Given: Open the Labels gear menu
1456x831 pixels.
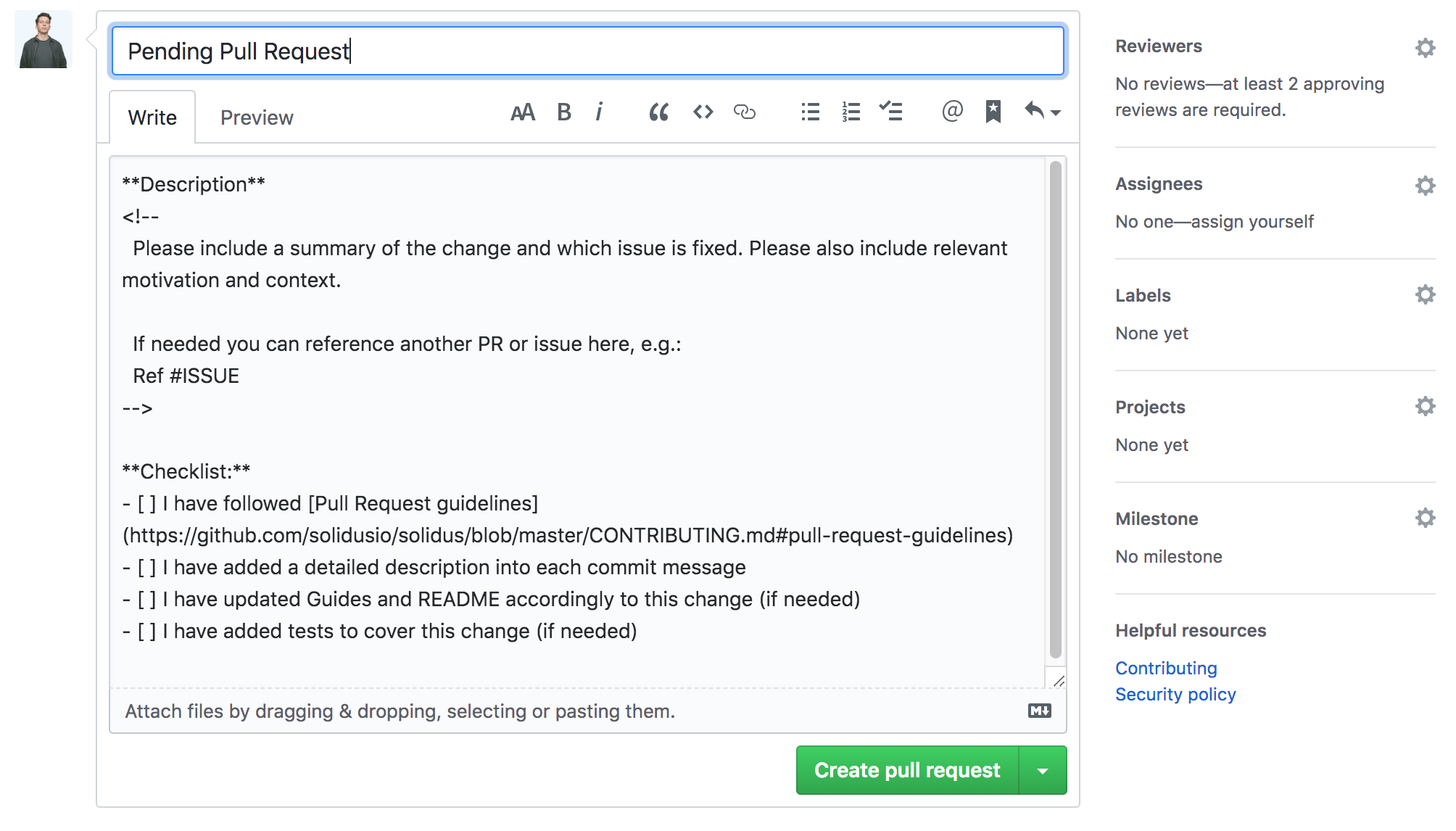Looking at the screenshot, I should click(1425, 295).
